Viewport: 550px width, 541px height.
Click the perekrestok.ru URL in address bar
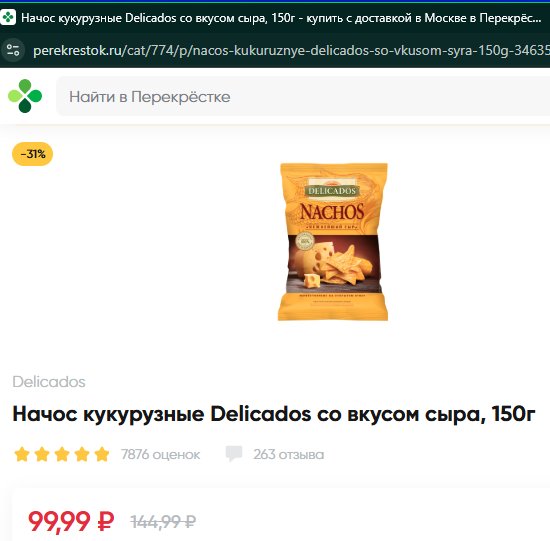(x=291, y=51)
